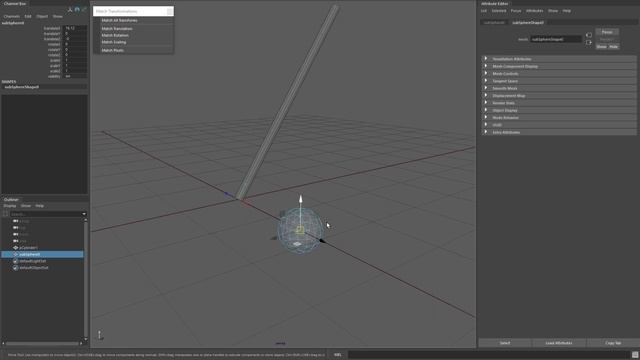
Task: Click the move manipulator Y-axis arrow
Action: 301,199
